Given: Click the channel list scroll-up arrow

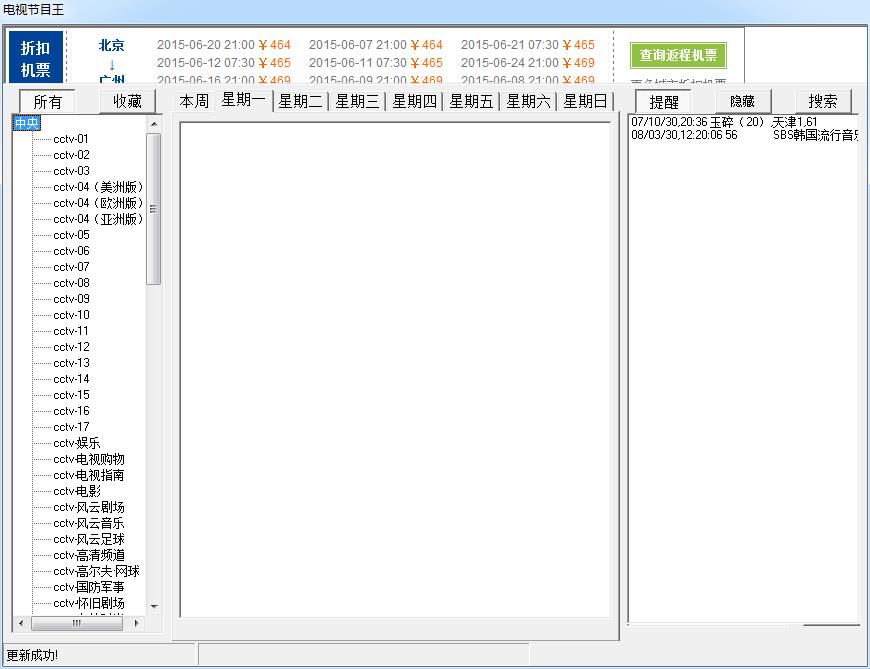Looking at the screenshot, I should point(154,124).
